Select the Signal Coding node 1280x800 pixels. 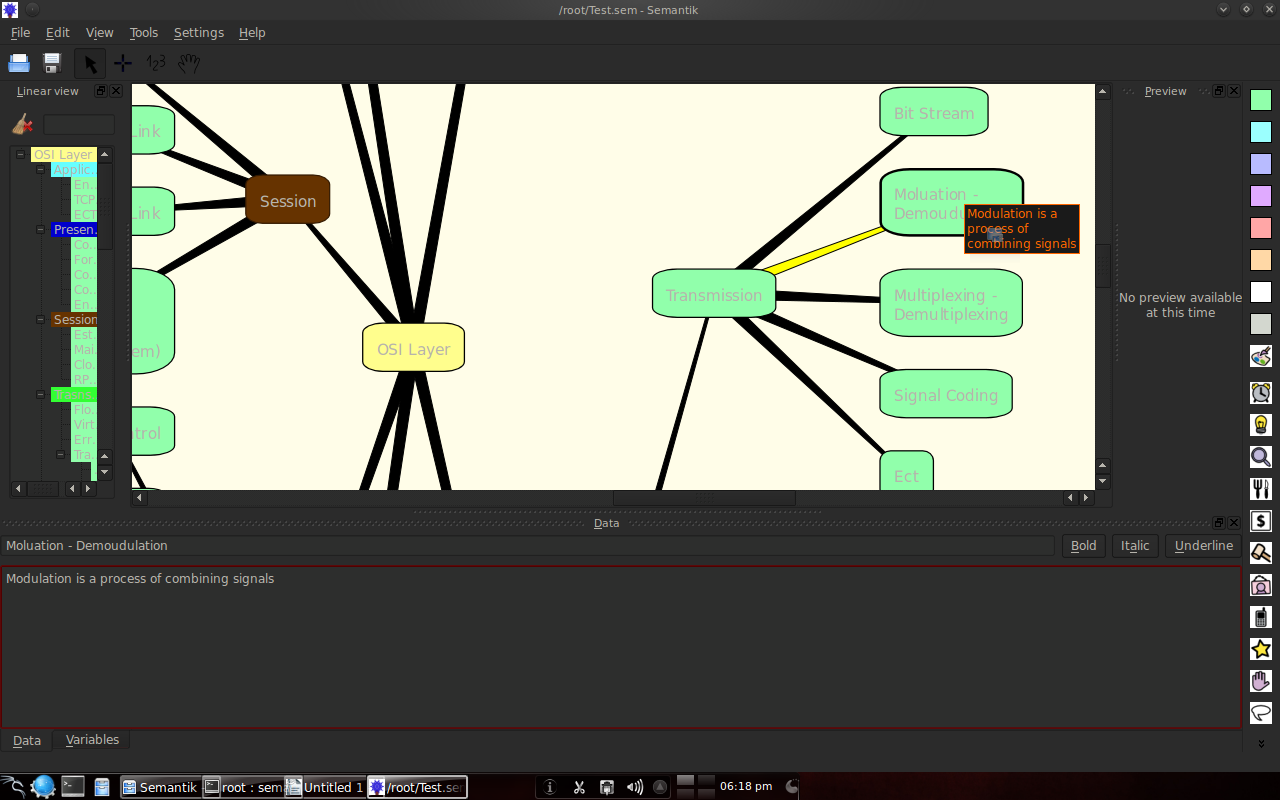(x=946, y=394)
